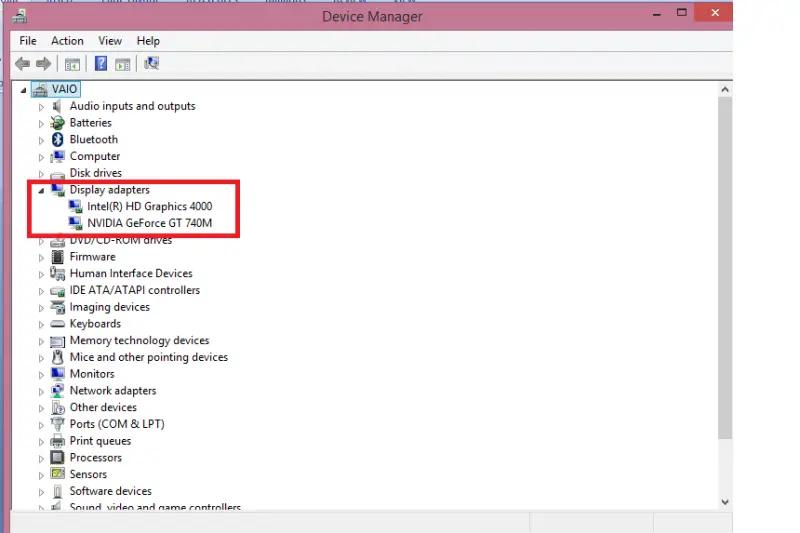Click the Human Interface Devices icon

58,273
